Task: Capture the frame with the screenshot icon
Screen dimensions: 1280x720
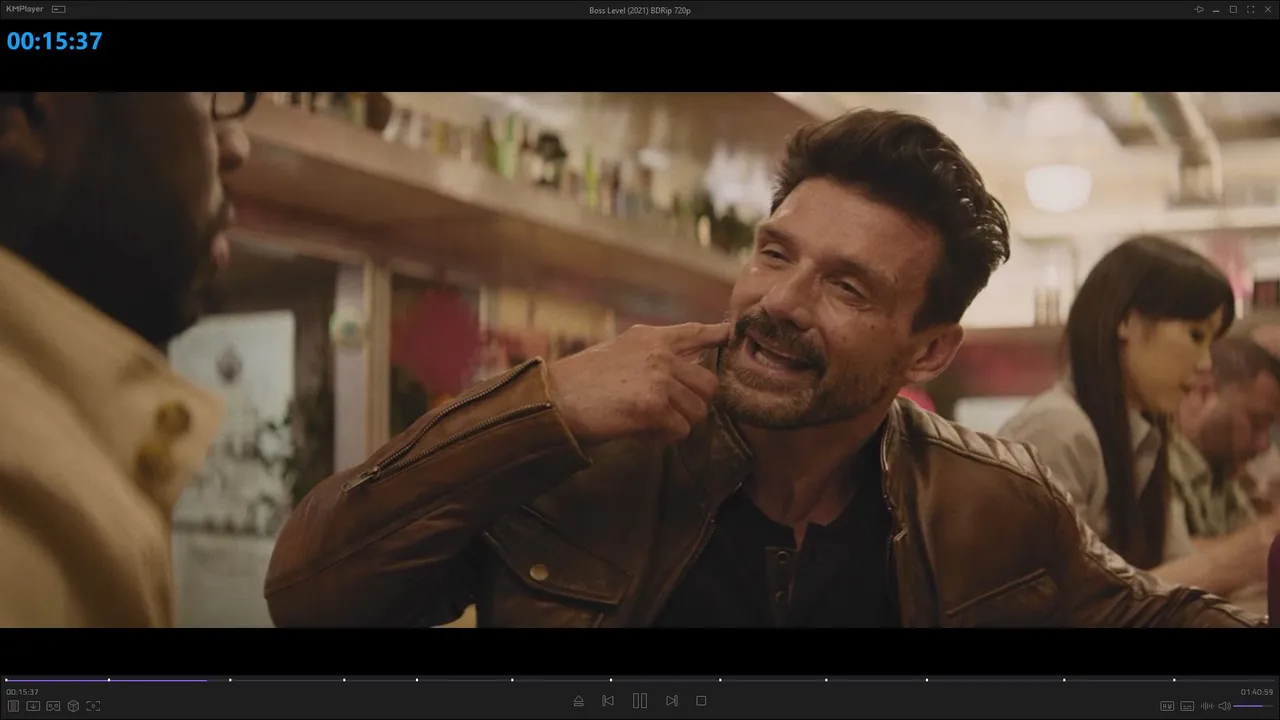Action: coord(93,706)
